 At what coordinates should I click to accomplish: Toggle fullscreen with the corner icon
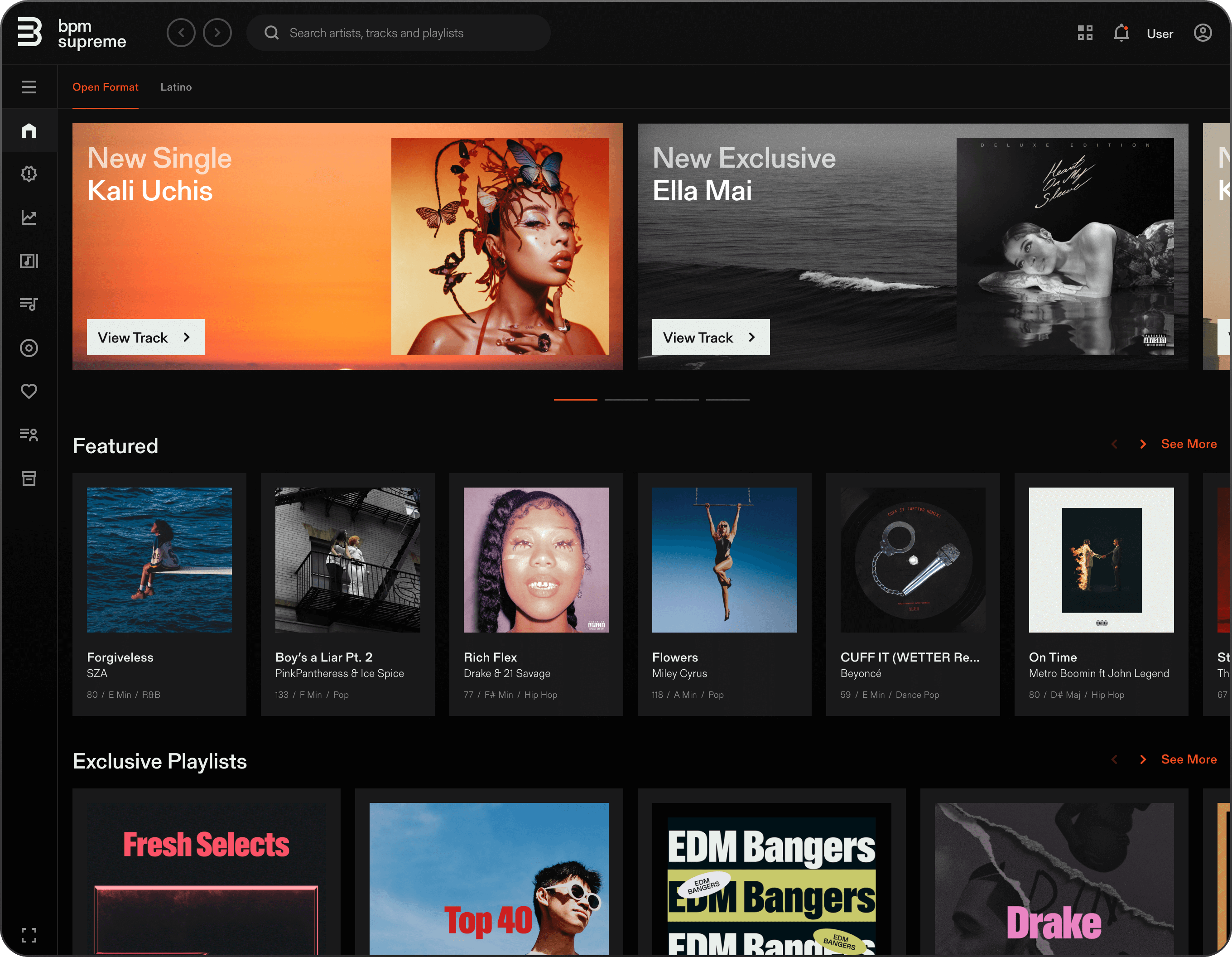29,935
